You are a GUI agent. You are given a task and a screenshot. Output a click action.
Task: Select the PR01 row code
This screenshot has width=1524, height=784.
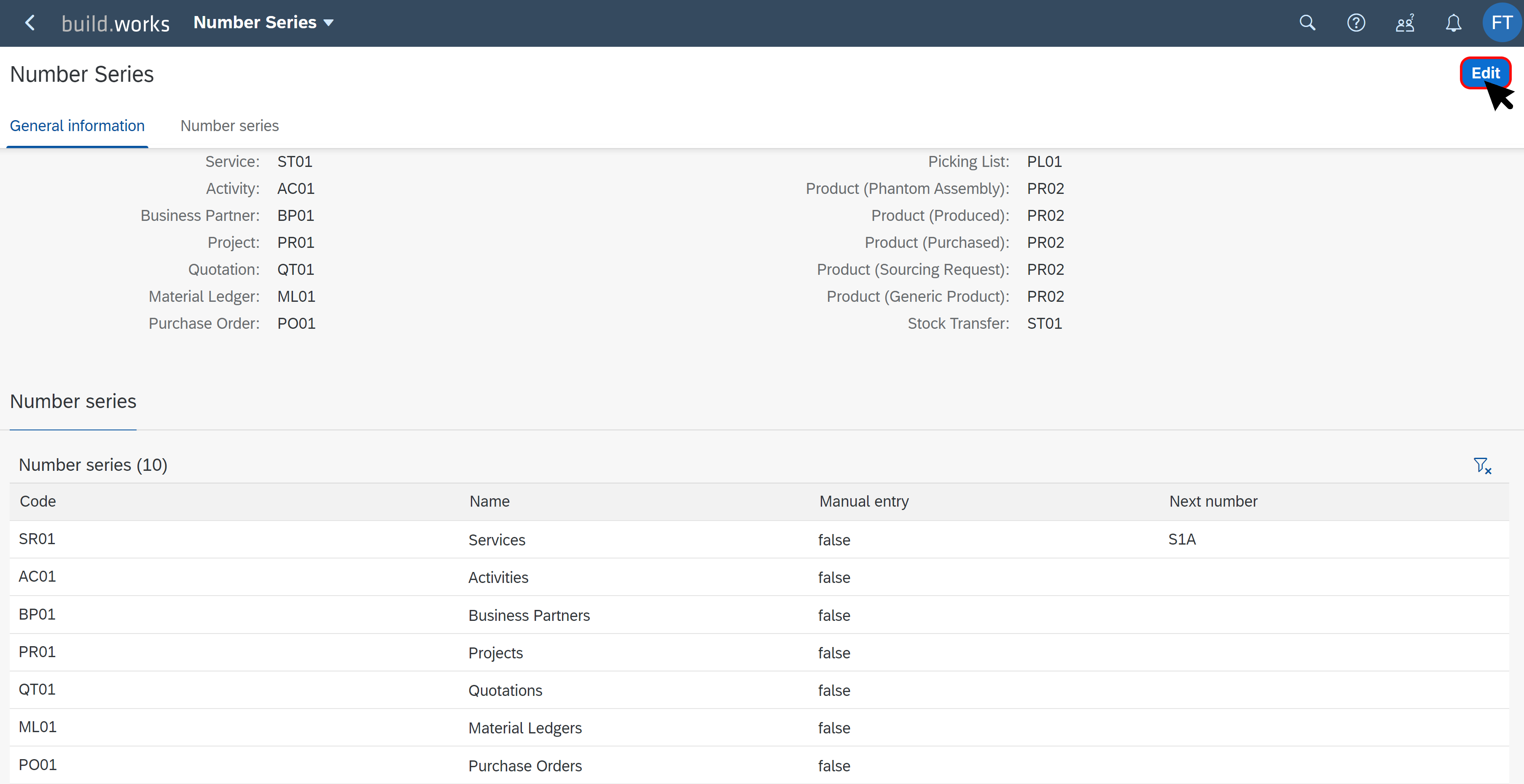[x=37, y=652]
